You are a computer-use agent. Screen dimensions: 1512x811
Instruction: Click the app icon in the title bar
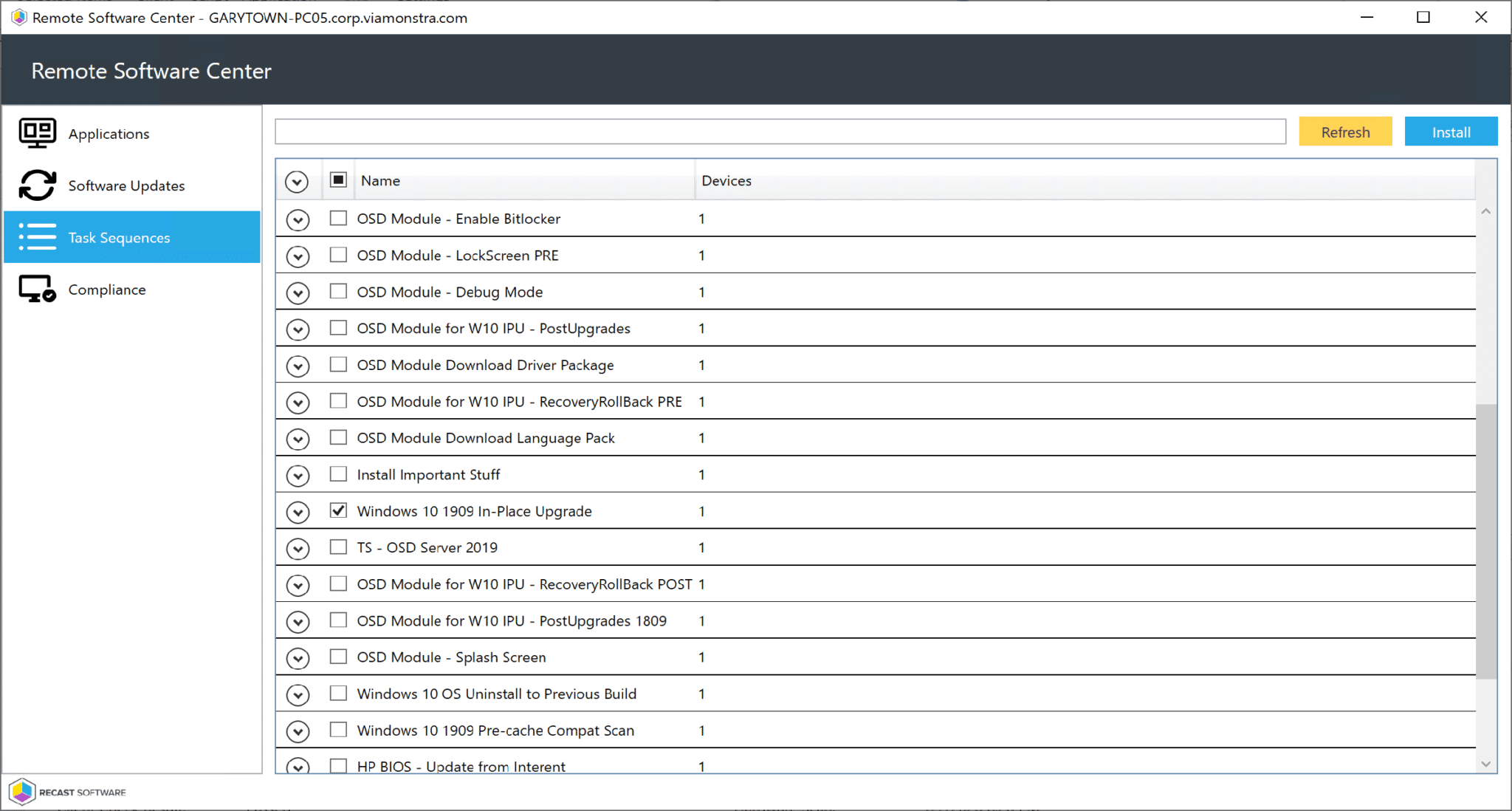coord(19,17)
